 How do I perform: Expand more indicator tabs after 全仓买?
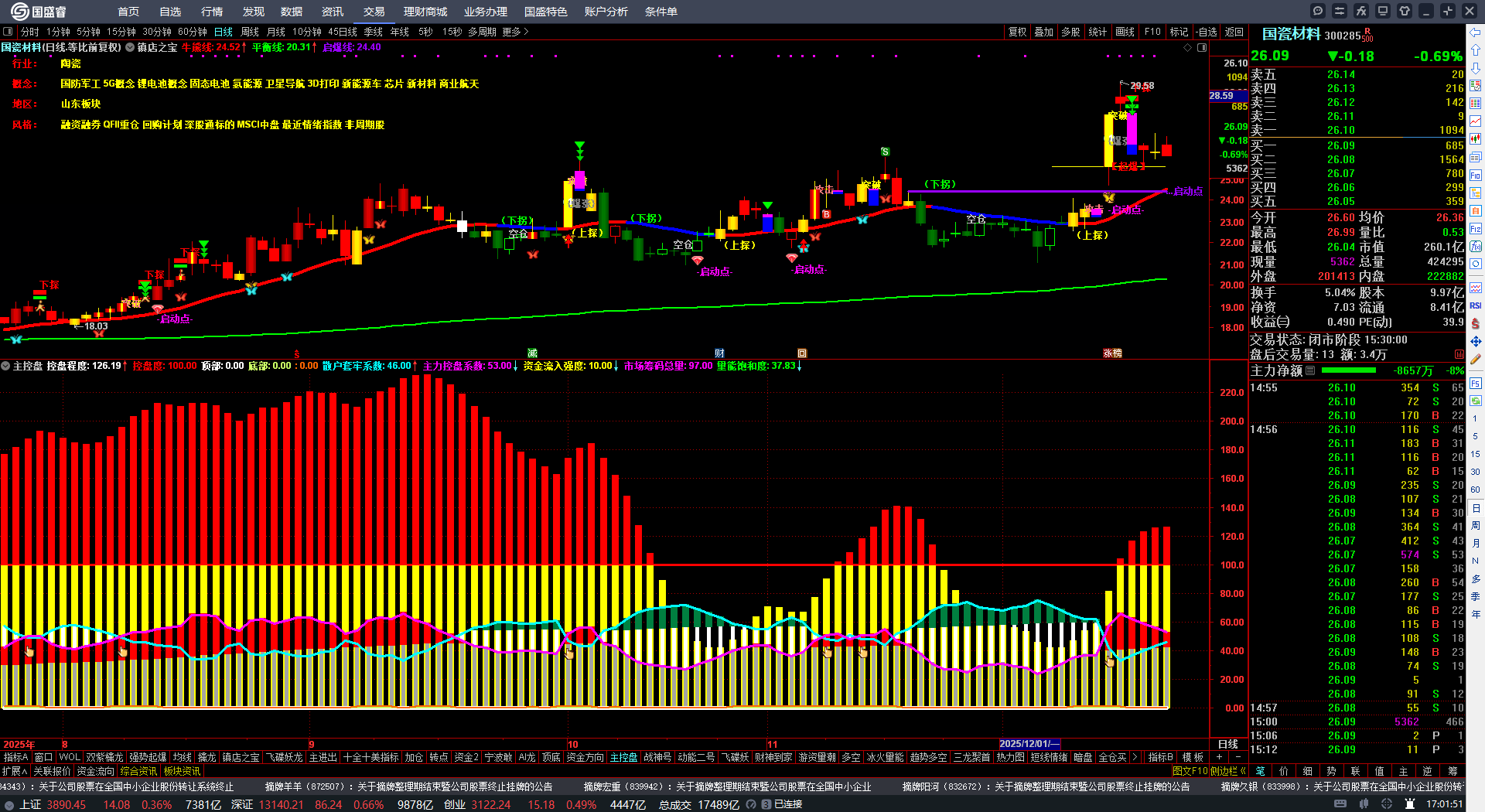point(1135,757)
